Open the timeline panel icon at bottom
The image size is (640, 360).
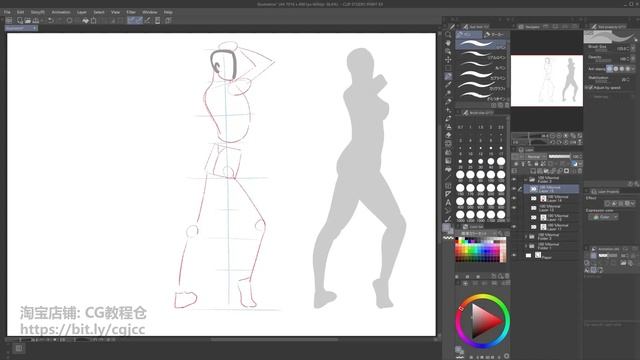(x=18, y=348)
